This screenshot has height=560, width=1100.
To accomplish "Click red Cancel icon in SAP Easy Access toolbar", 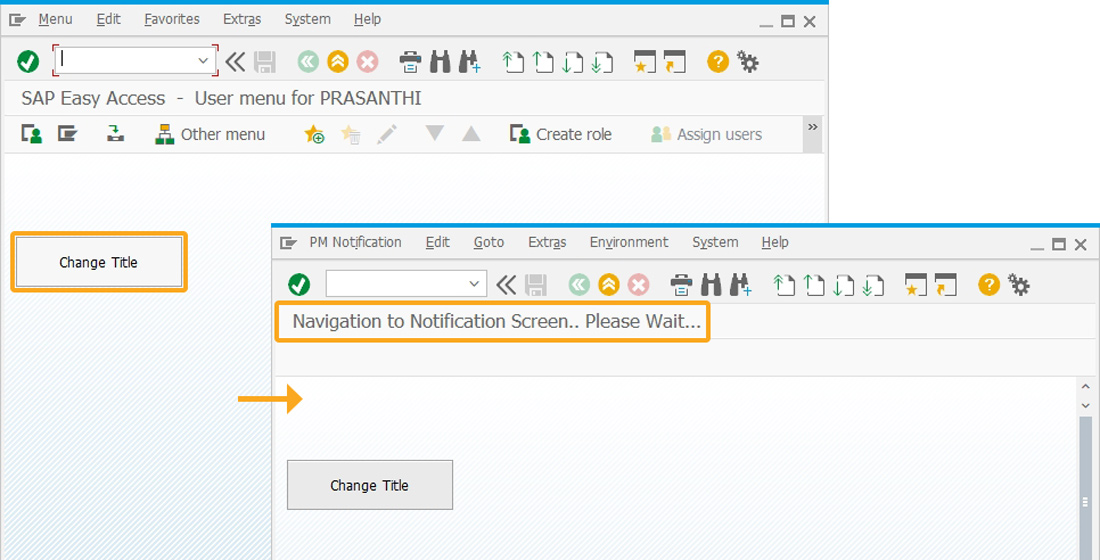I will coord(368,62).
